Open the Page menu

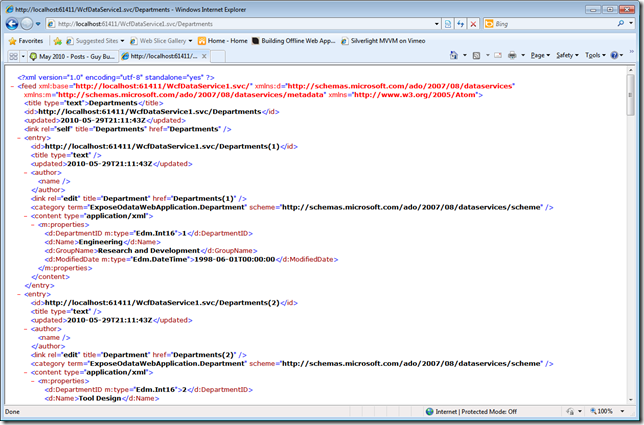click(540, 55)
